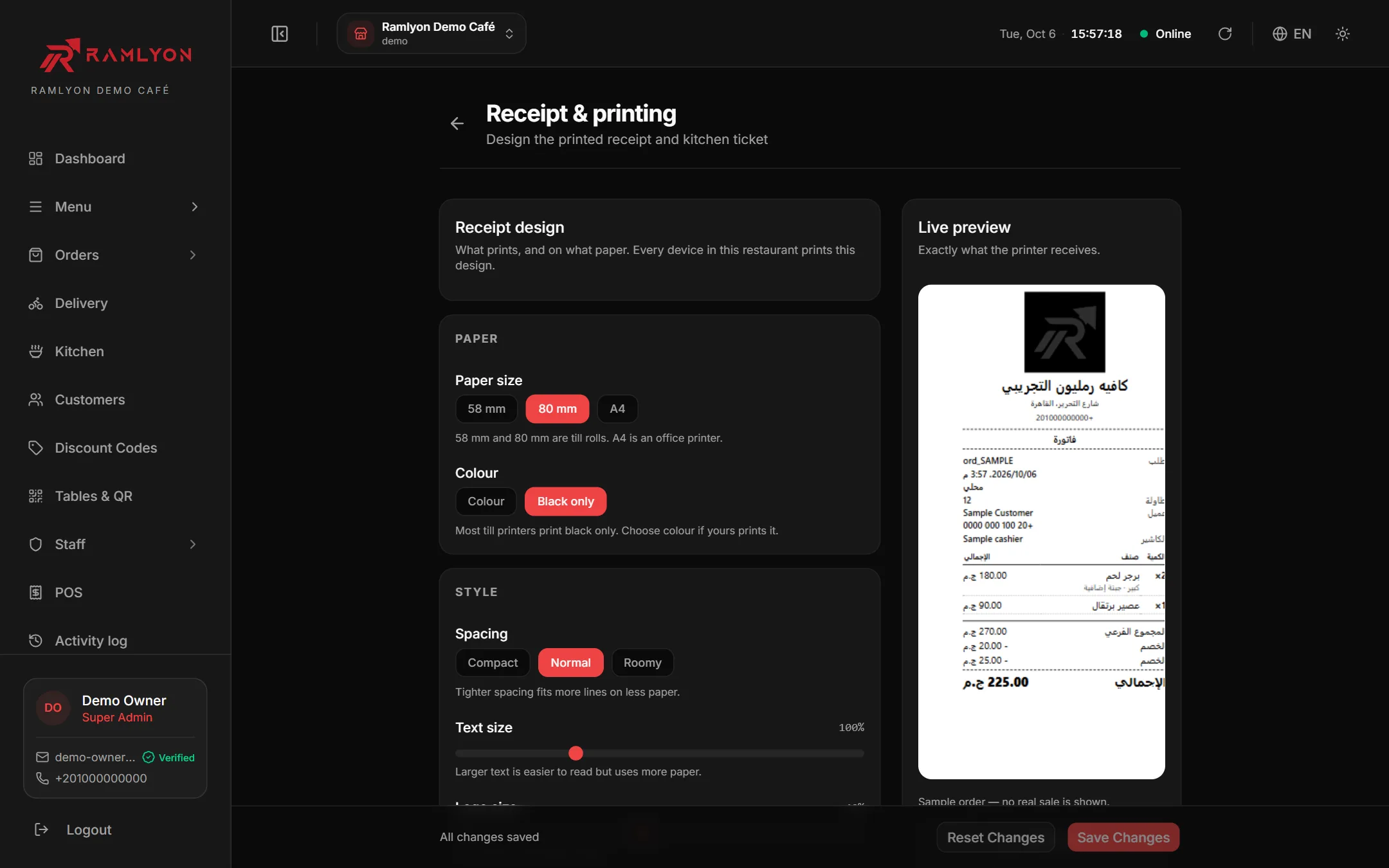Viewport: 1389px width, 868px height.
Task: Click the Tables & QR code icon
Action: (x=35, y=496)
